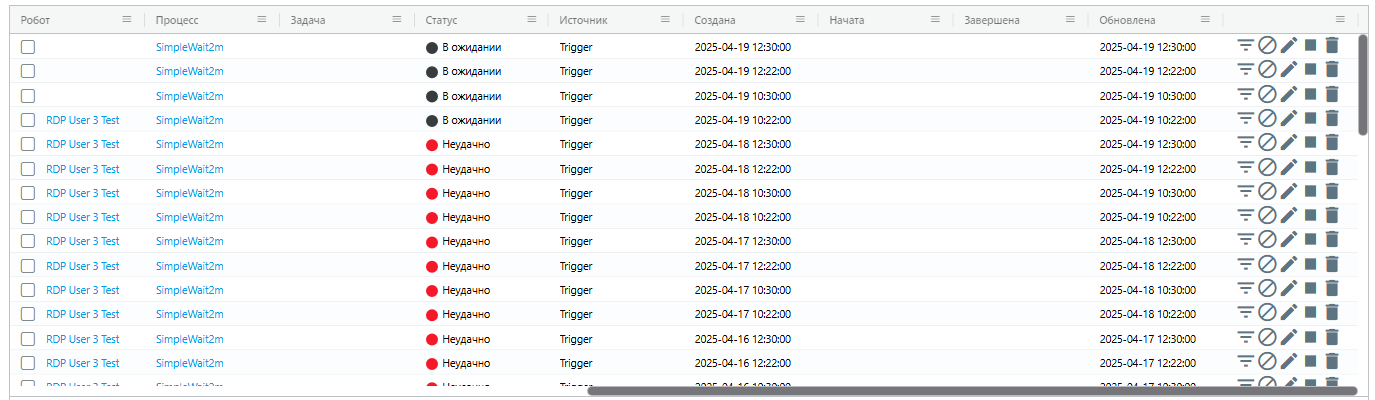The width and height of the screenshot is (1375, 400).
Task: Click cancel icon in 2025-04-16 12:30 row
Action: (x=1267, y=337)
